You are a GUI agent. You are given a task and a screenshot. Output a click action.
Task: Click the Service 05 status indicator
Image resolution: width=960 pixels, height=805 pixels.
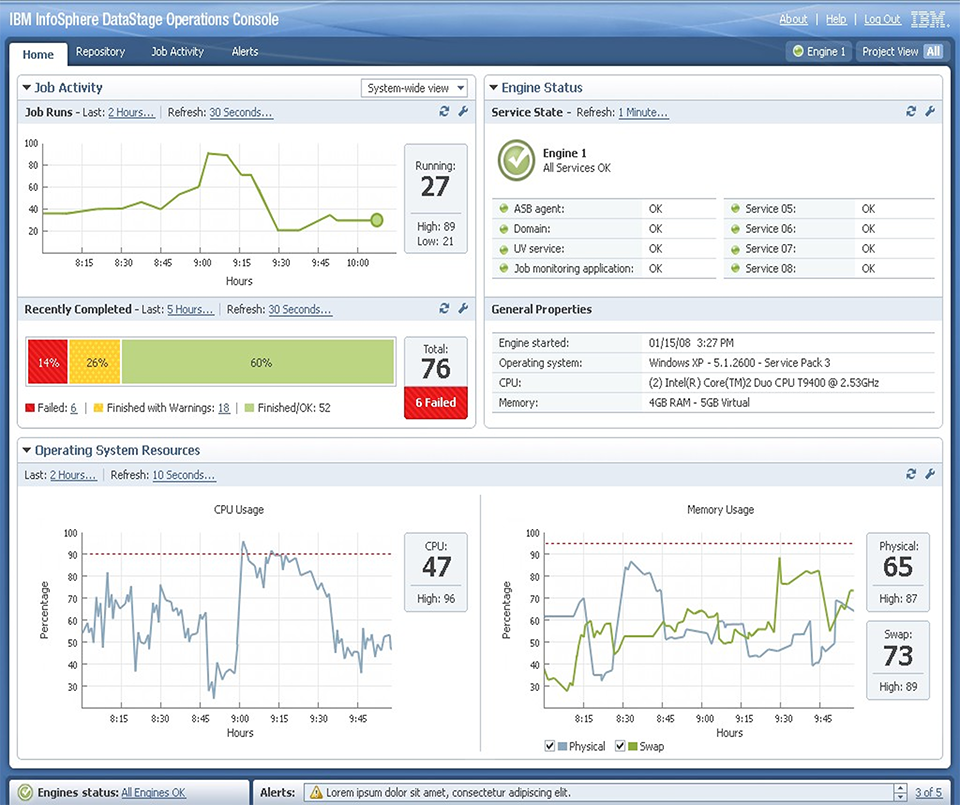tap(735, 209)
